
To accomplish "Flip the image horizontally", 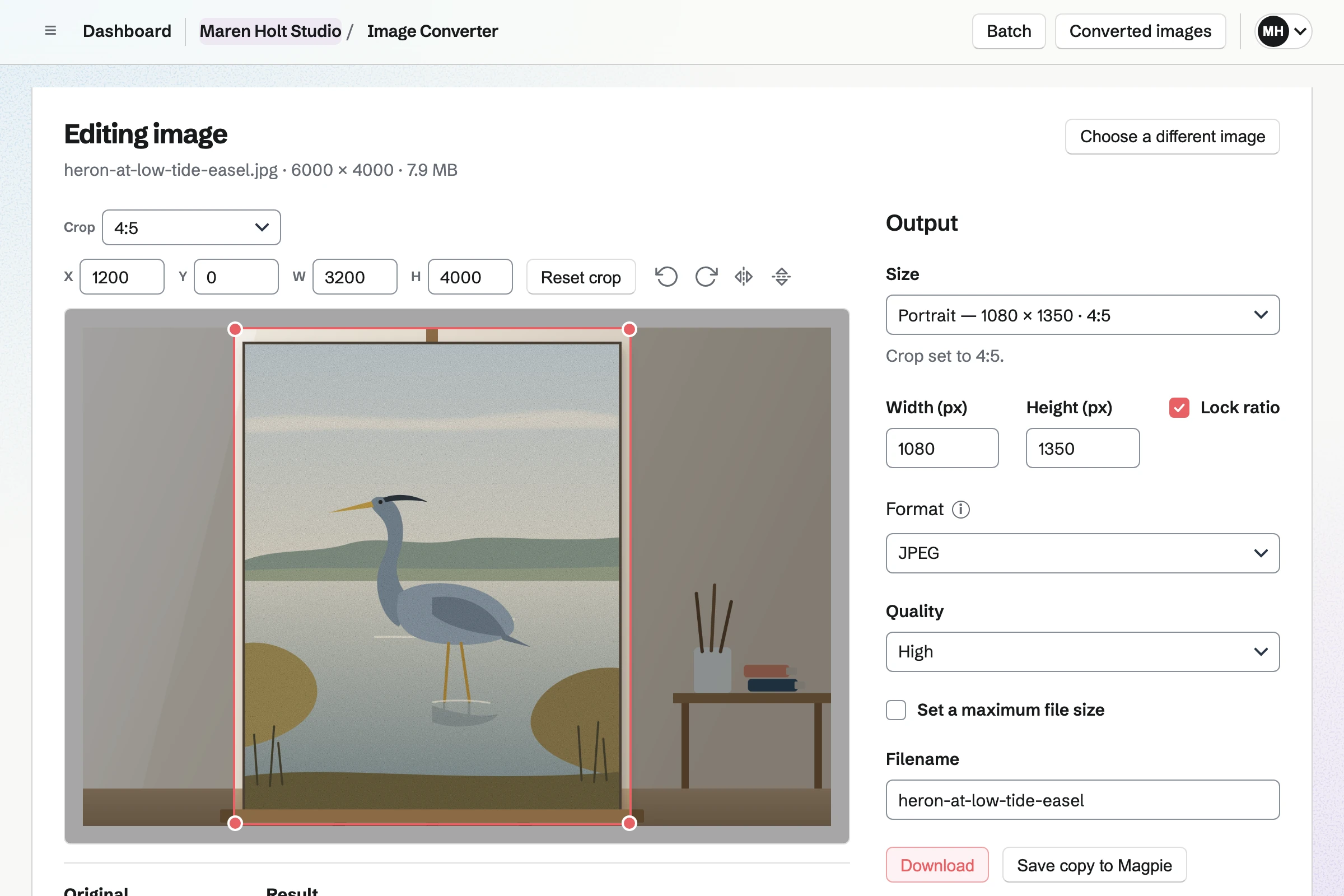I will (744, 277).
